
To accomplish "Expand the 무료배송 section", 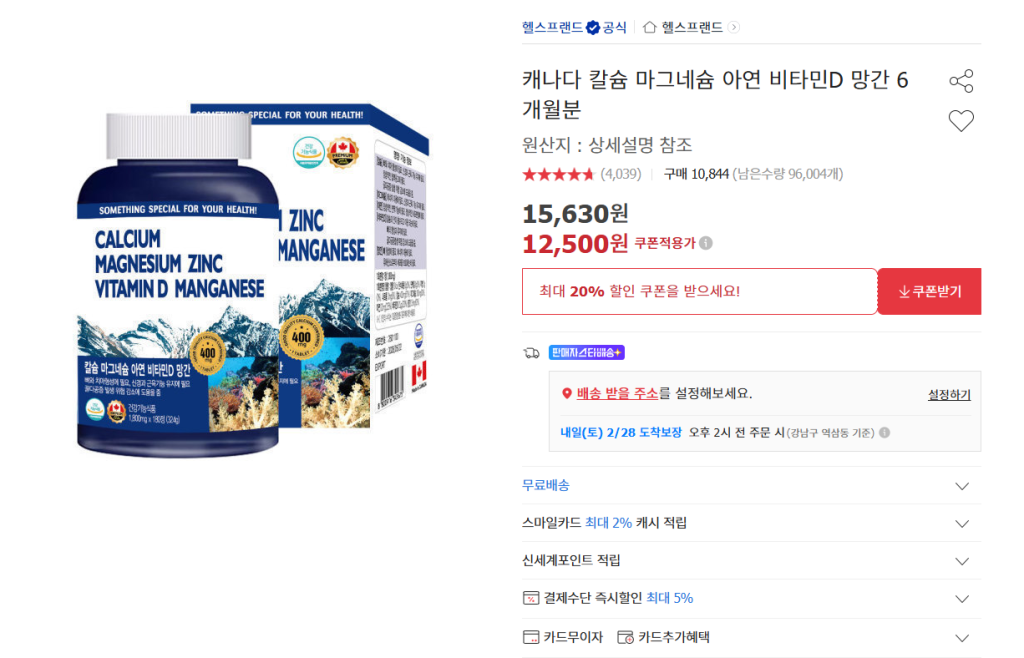I will (x=962, y=486).
